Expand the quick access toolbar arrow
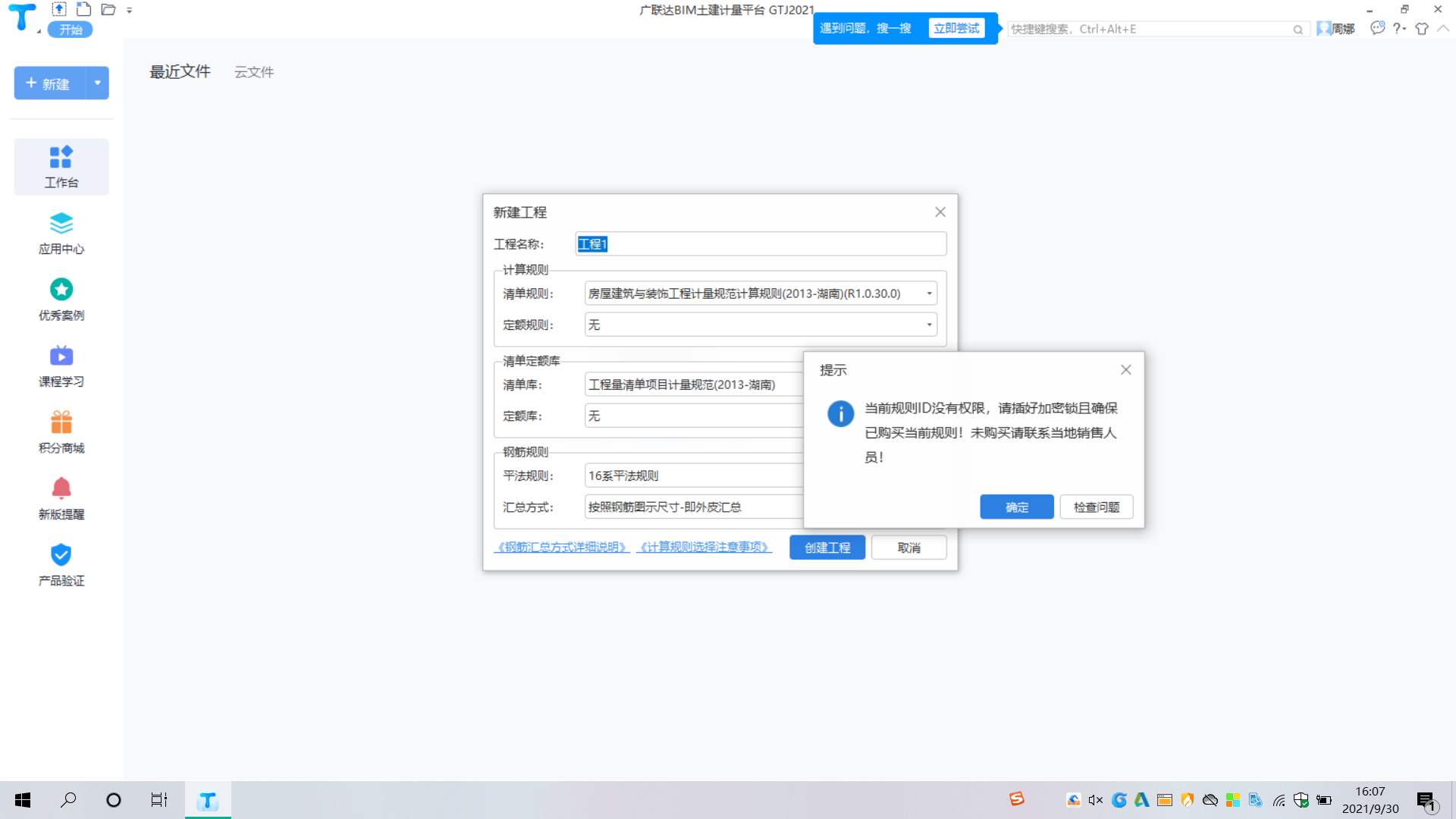Image resolution: width=1456 pixels, height=819 pixels. (x=129, y=10)
